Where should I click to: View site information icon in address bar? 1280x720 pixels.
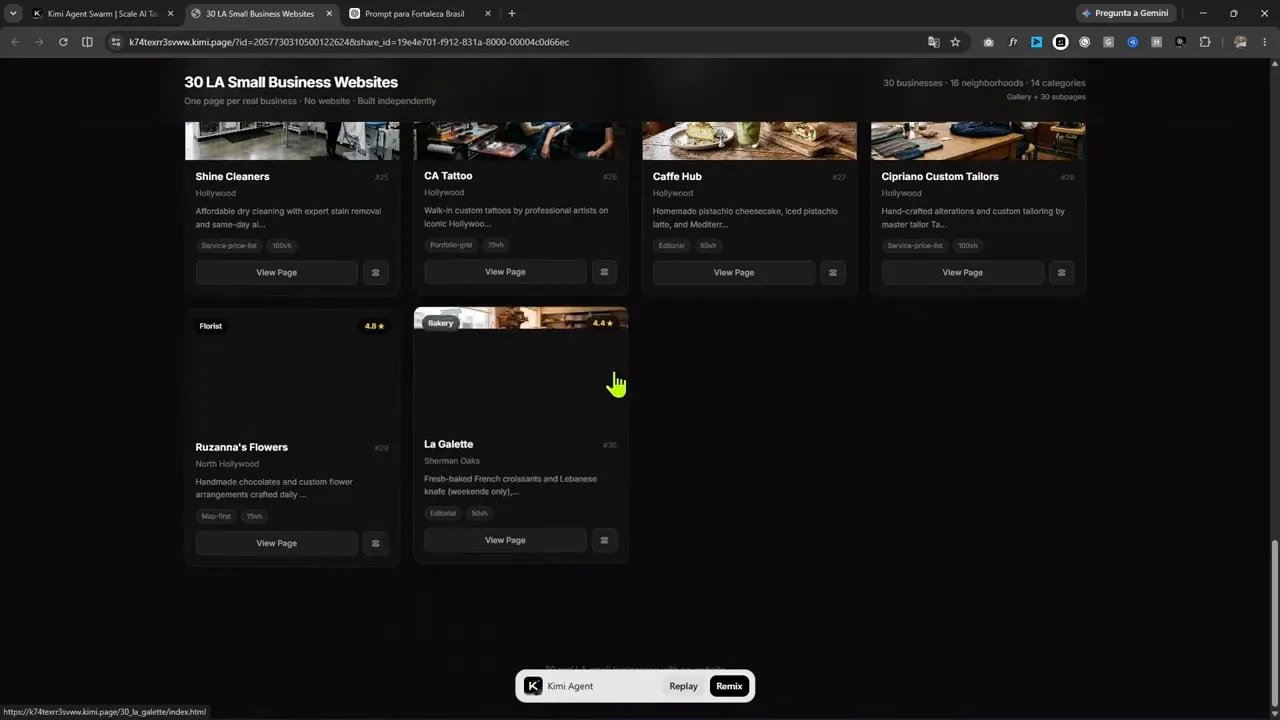click(116, 42)
